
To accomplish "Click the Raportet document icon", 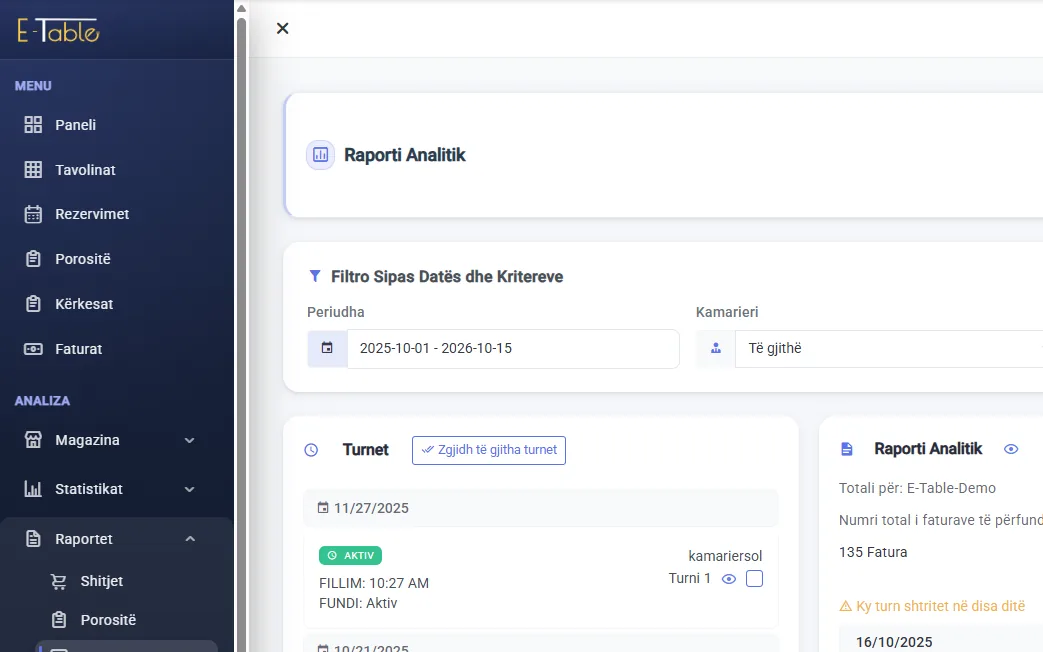I will coord(33,539).
